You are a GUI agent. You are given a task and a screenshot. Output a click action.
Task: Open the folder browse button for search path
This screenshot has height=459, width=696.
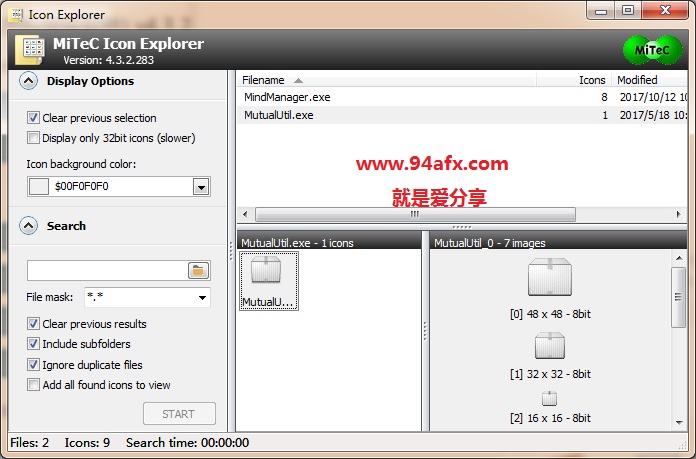(198, 270)
